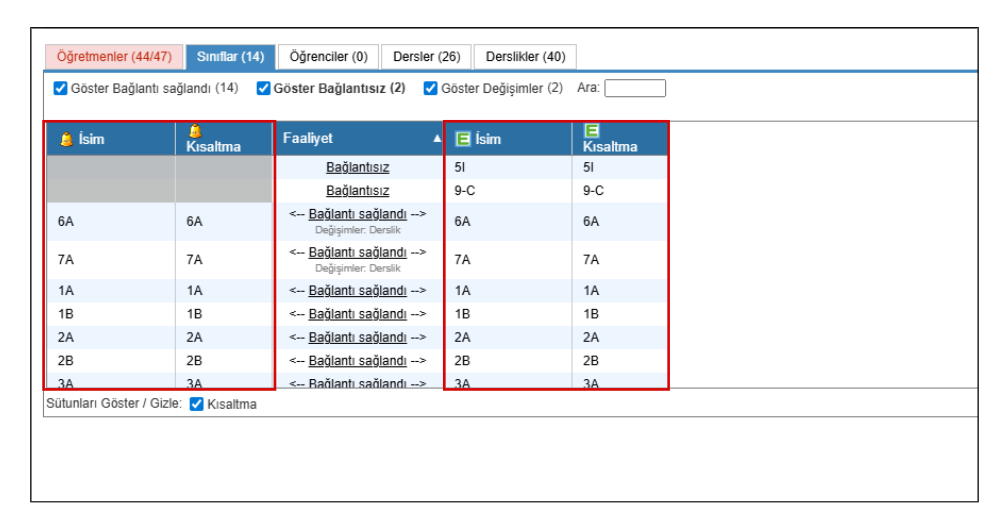Click the Ara search input field

(635, 88)
